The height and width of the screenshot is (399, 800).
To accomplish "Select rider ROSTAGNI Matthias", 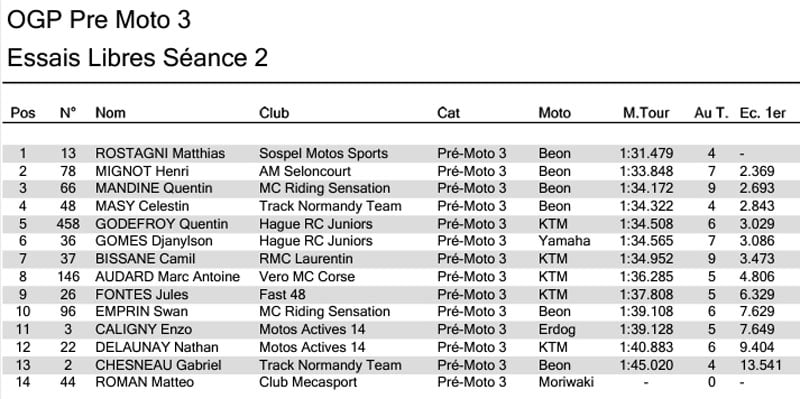I will [160, 153].
